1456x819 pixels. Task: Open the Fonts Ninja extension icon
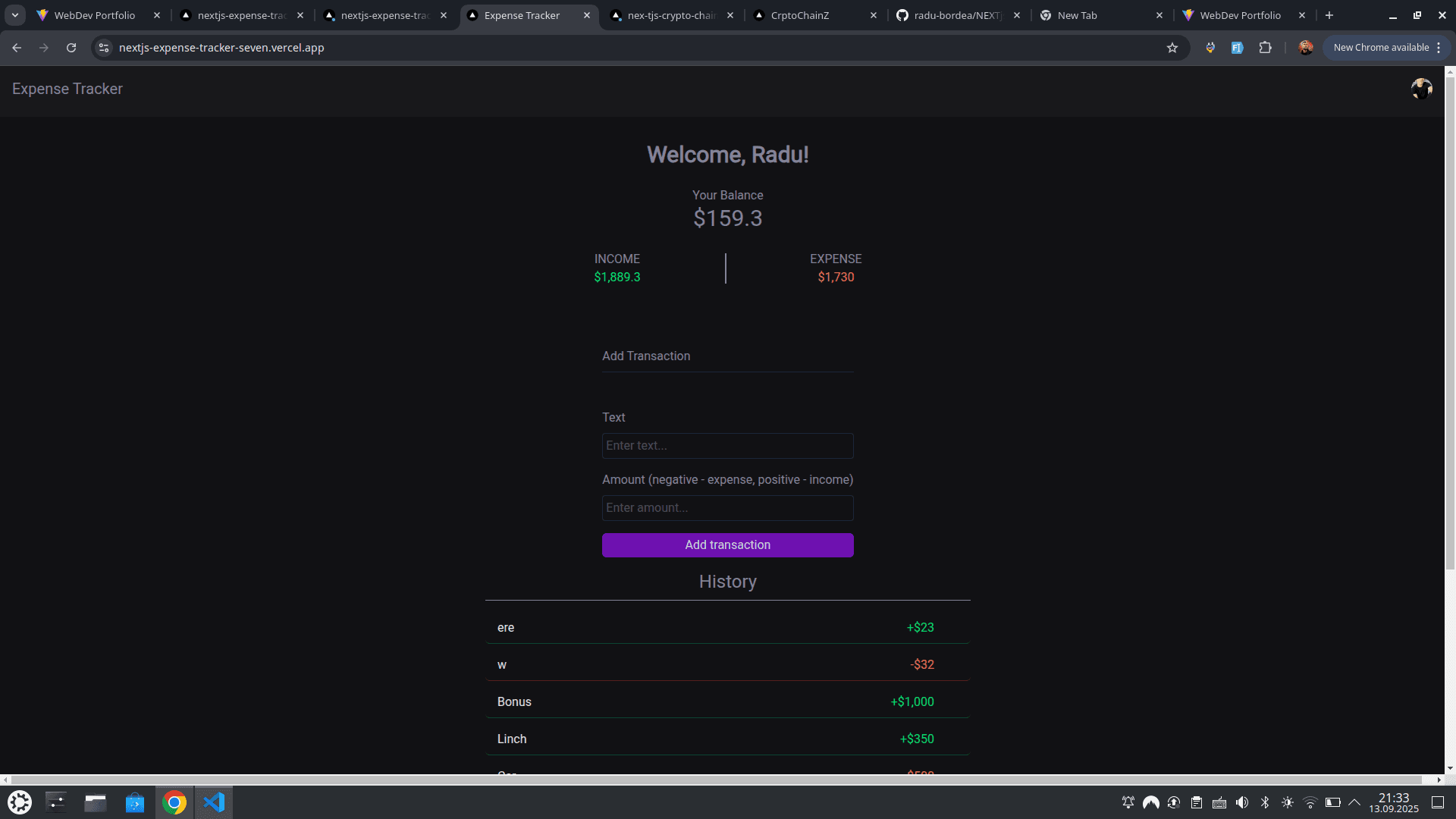(1238, 47)
